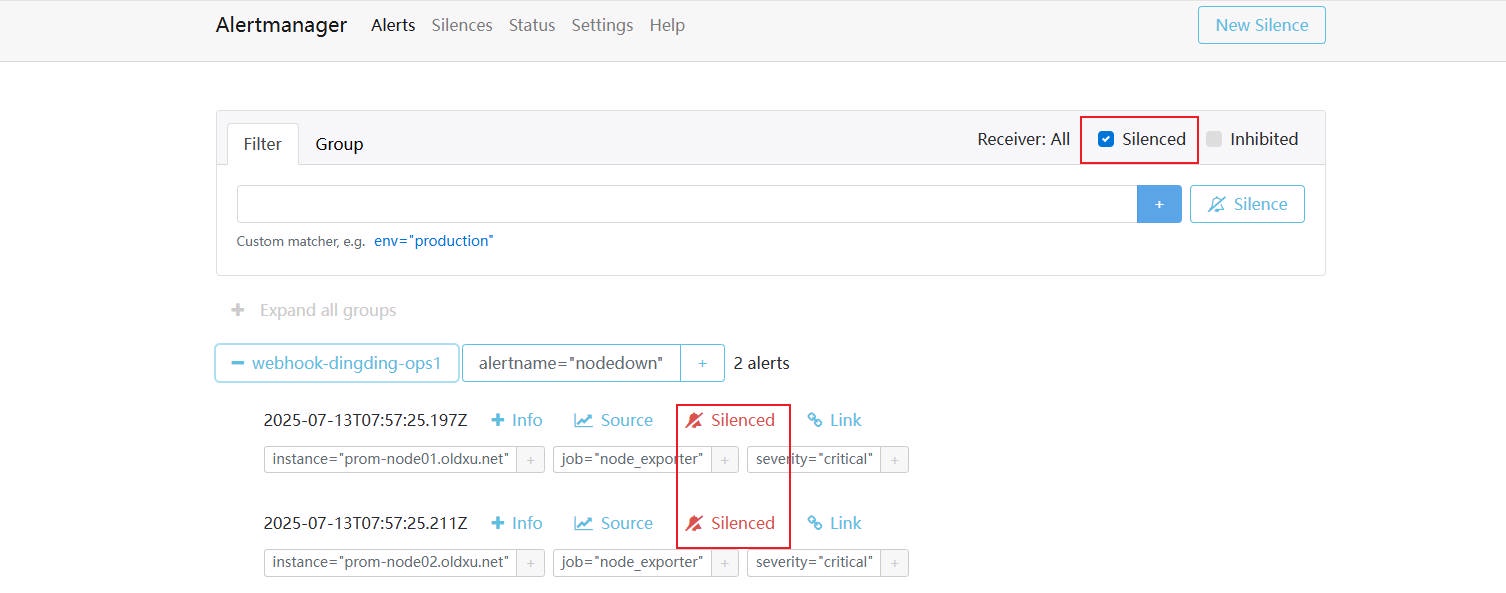Image resolution: width=1506 pixels, height=593 pixels.
Task: Click plus beside severity="critical" on second alert
Action: pyautogui.click(x=895, y=563)
